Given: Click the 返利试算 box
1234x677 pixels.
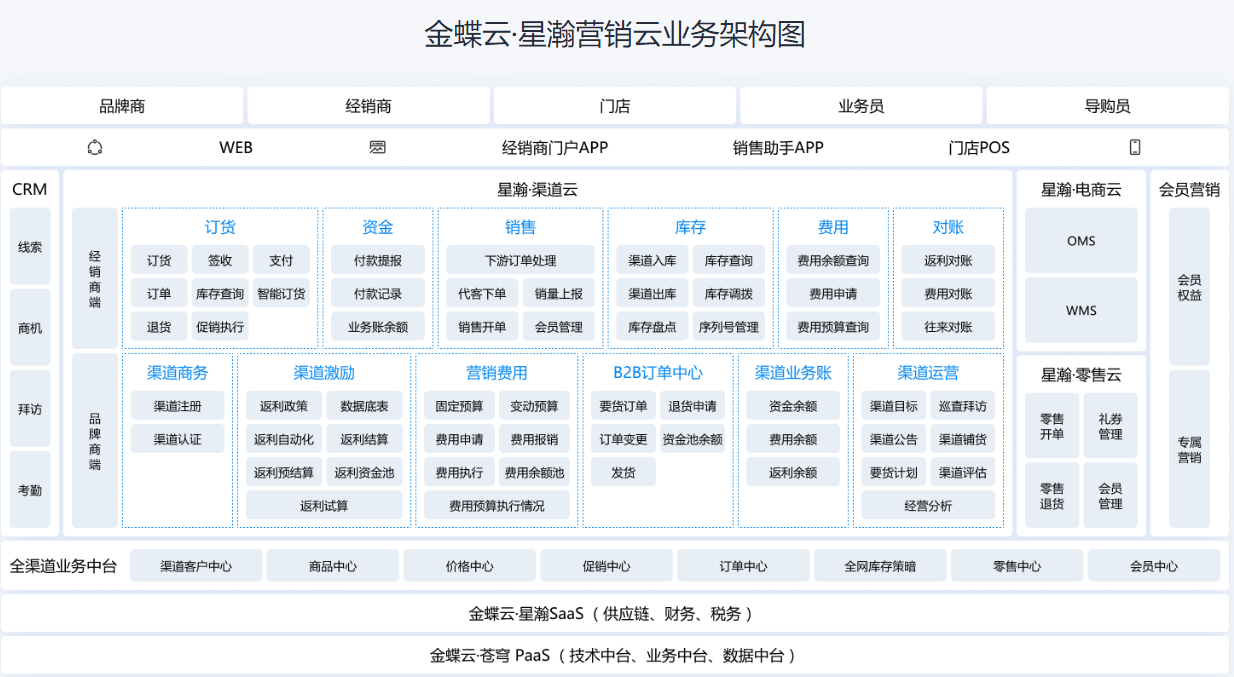Looking at the screenshot, I should 324,505.
